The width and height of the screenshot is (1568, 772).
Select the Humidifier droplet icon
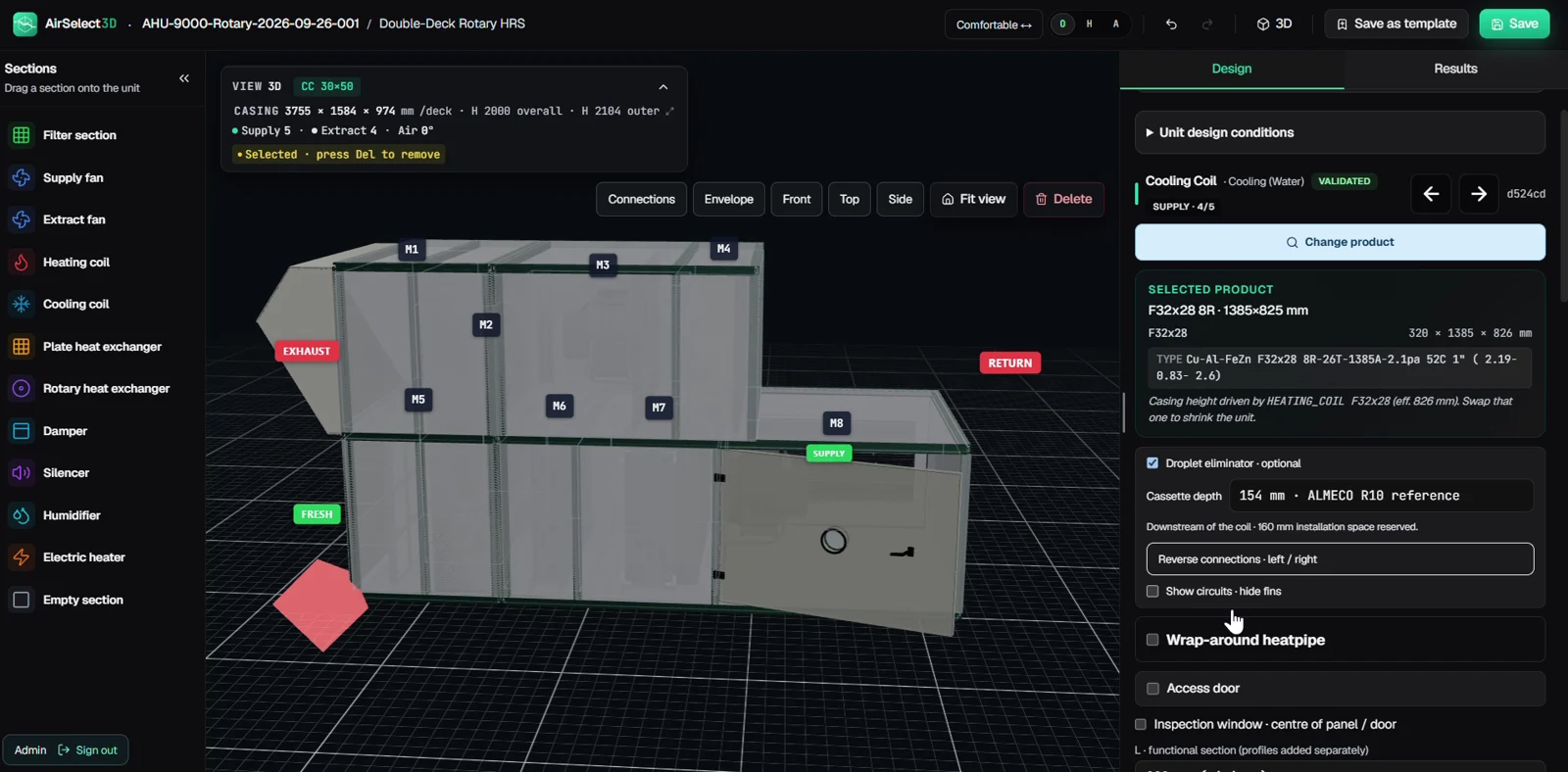(22, 515)
